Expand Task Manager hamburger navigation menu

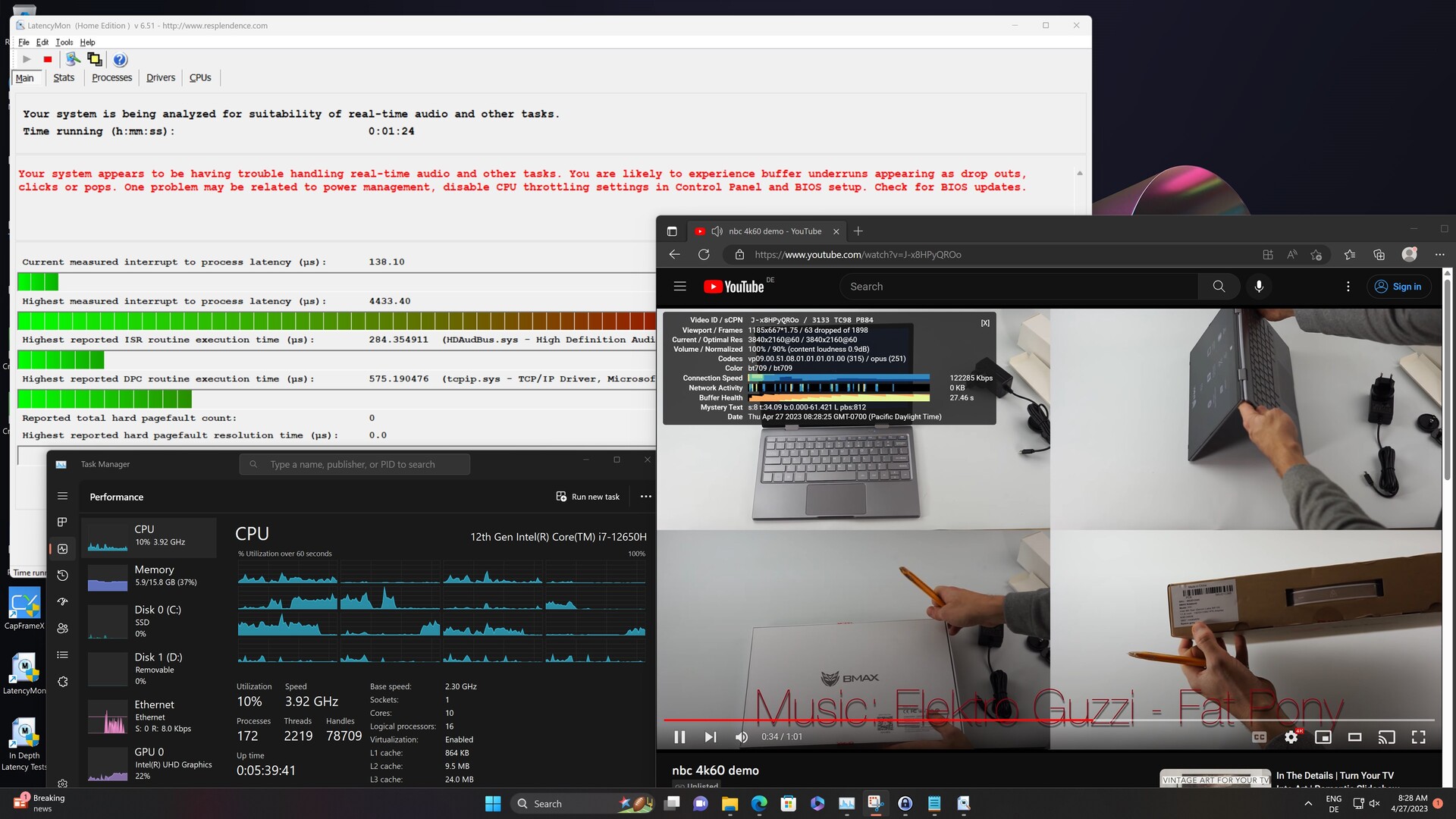point(63,496)
